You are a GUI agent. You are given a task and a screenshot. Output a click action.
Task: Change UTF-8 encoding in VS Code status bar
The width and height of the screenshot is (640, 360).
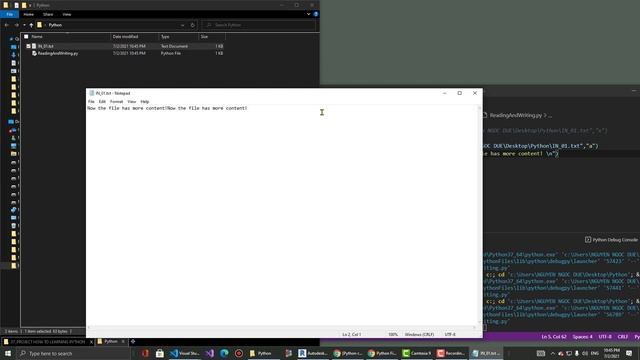click(x=605, y=337)
